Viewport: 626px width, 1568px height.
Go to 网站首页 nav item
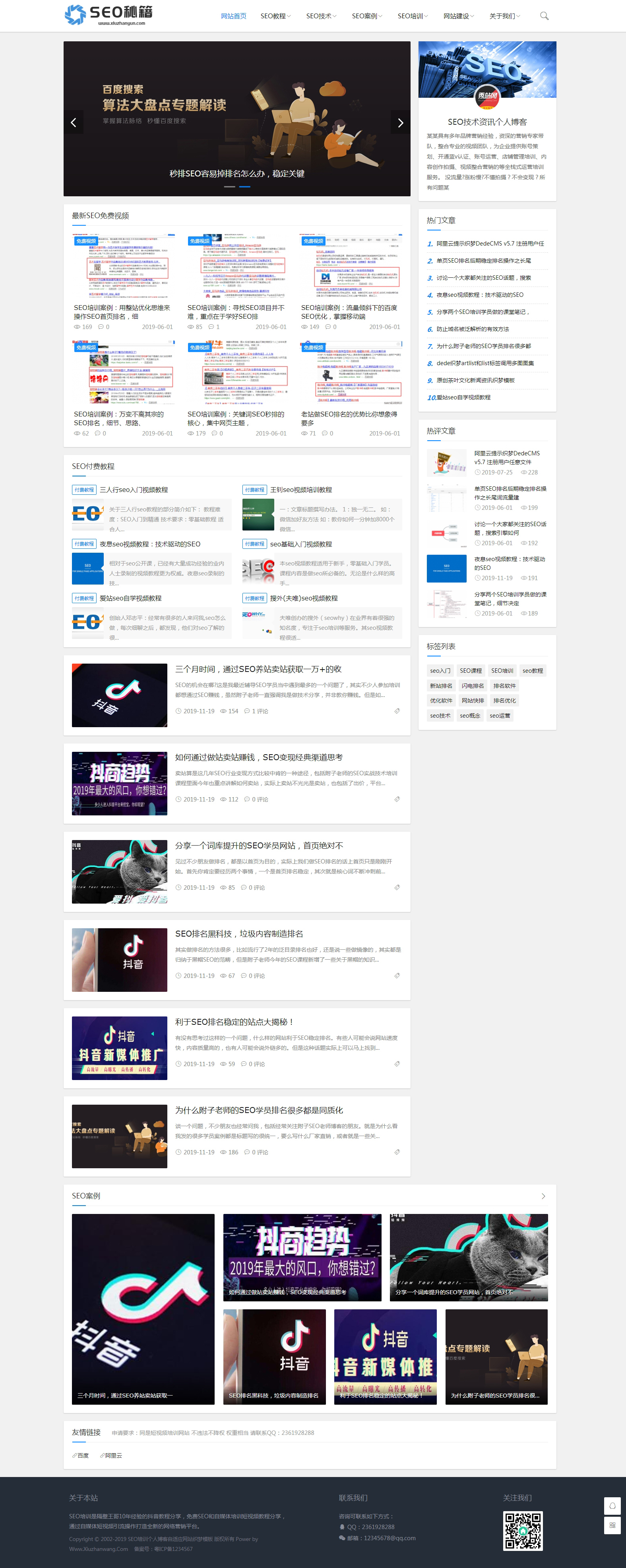tap(233, 16)
